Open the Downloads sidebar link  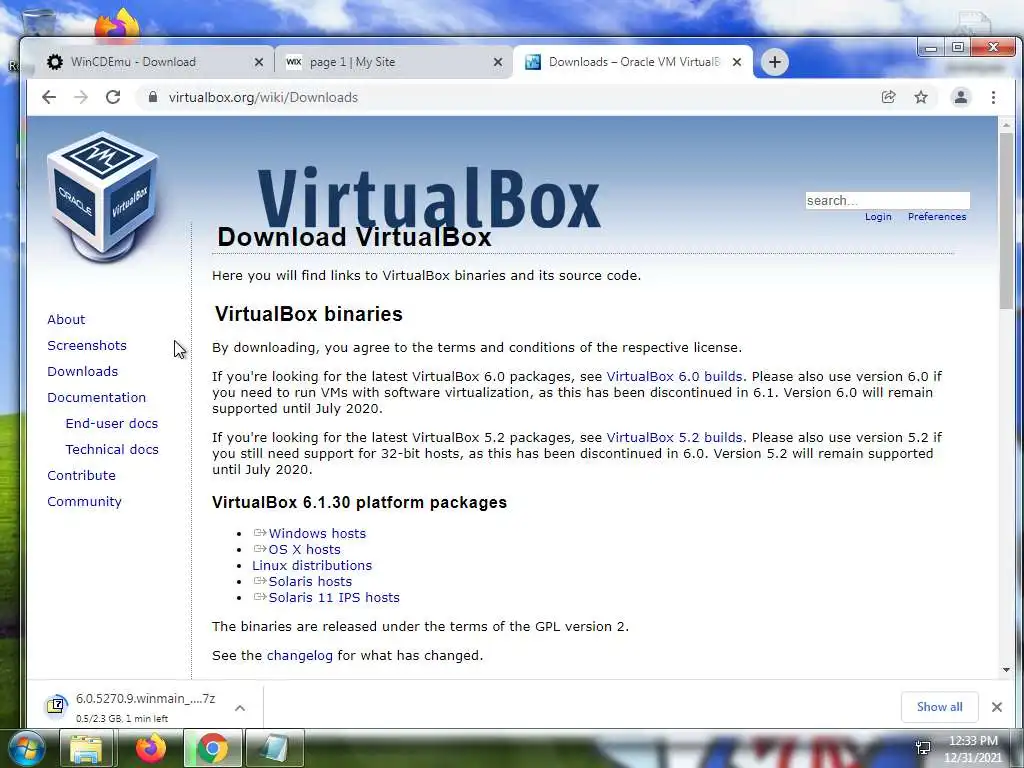(x=82, y=372)
